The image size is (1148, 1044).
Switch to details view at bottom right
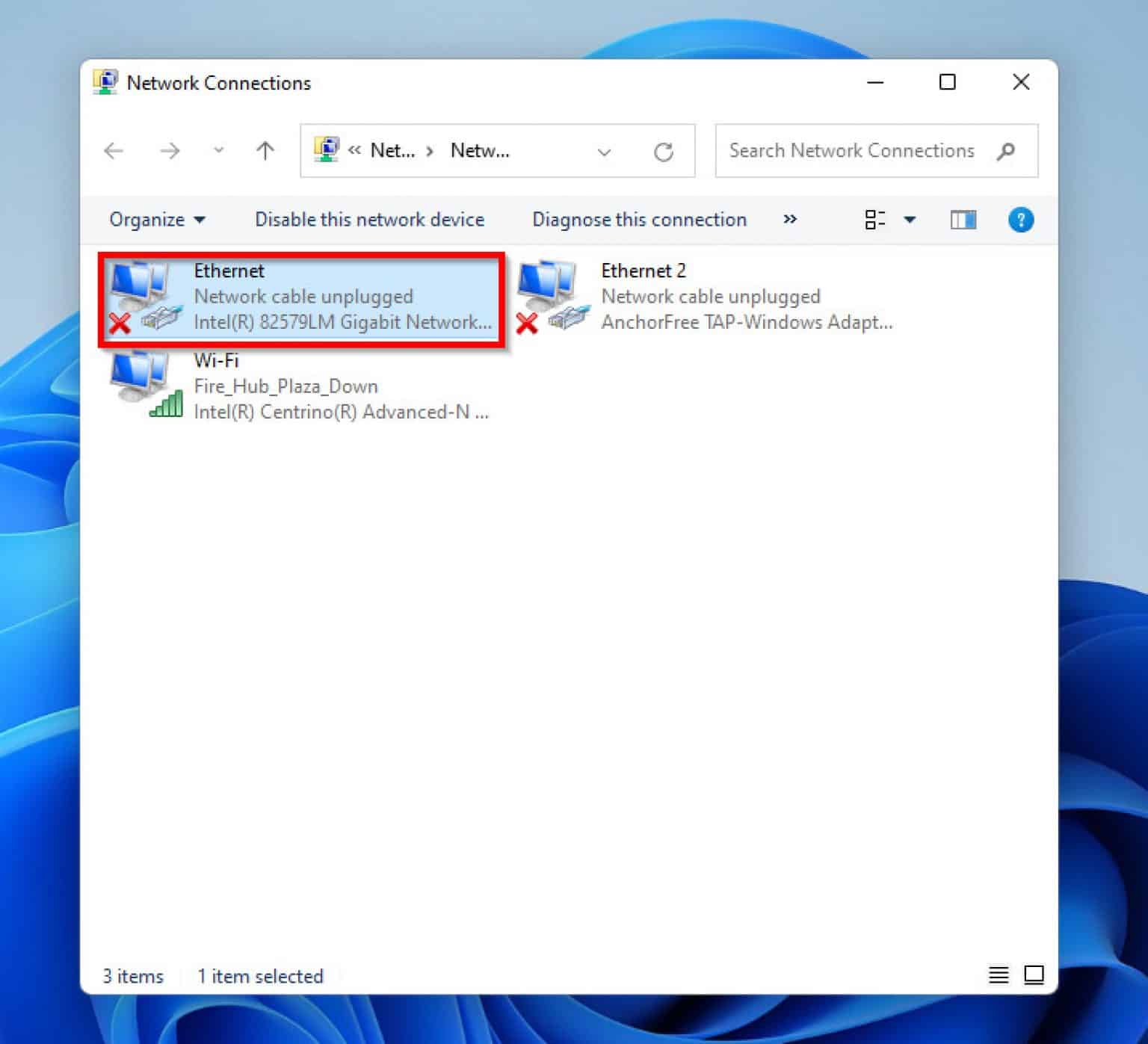(x=999, y=974)
